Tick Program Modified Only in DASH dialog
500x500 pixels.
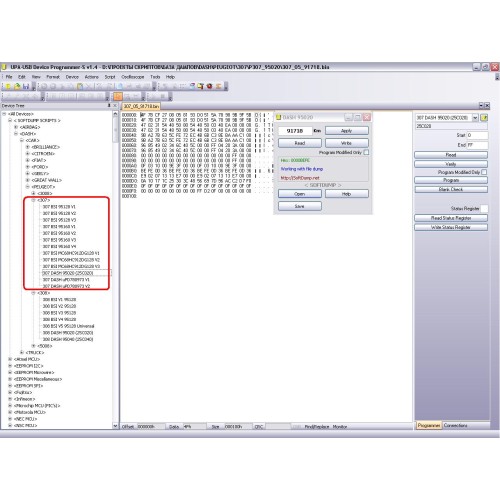(x=366, y=152)
